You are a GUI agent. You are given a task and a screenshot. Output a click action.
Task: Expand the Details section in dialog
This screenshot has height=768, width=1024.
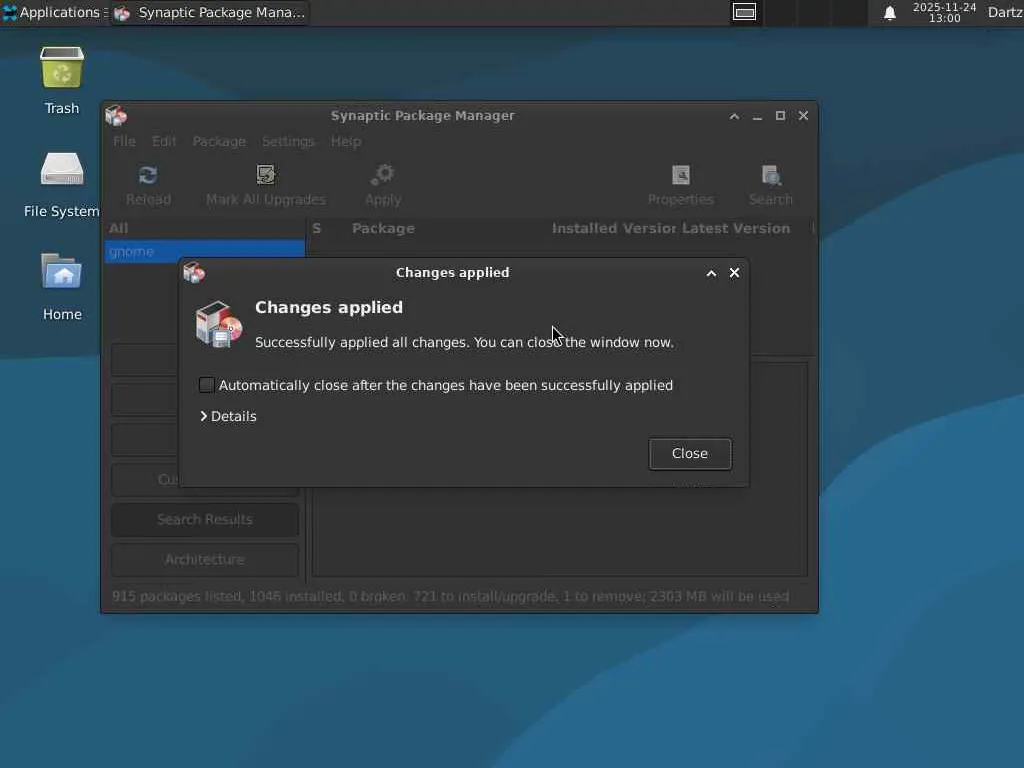(x=229, y=416)
